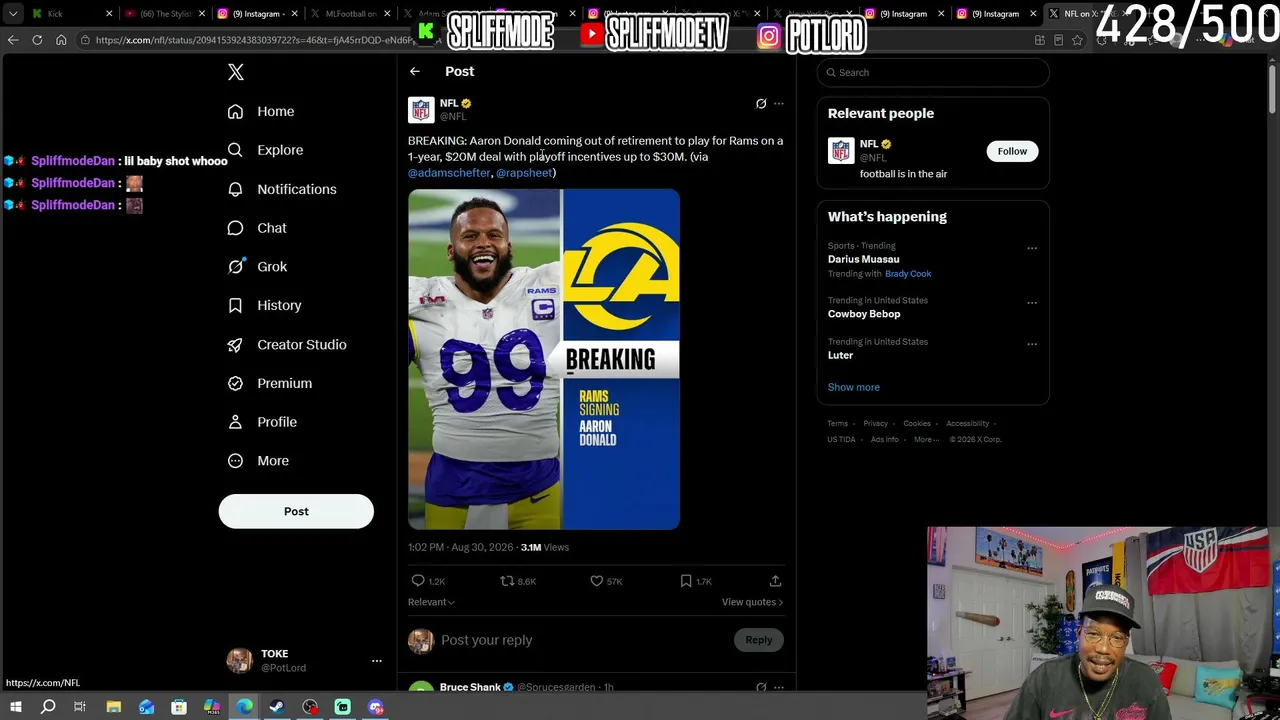The width and height of the screenshot is (1280, 720).
Task: Open the Relevant replies sort dropdown
Action: pos(431,602)
